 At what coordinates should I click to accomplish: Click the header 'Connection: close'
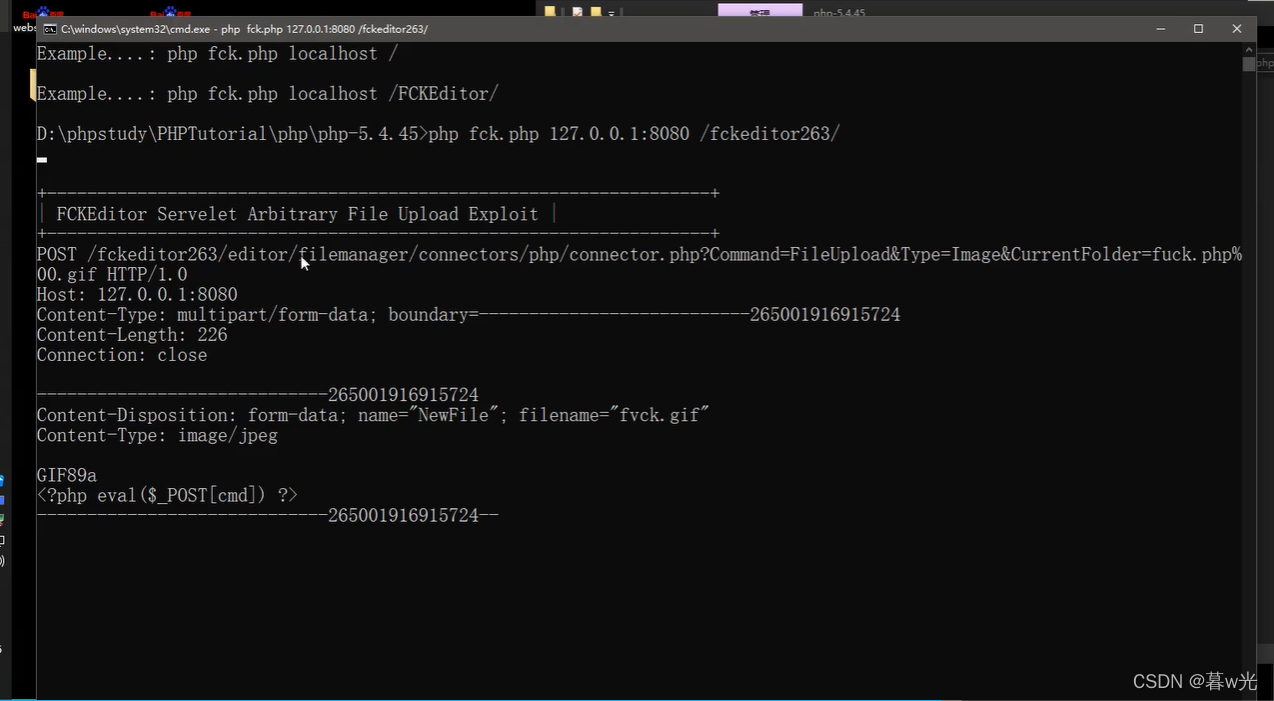click(122, 355)
